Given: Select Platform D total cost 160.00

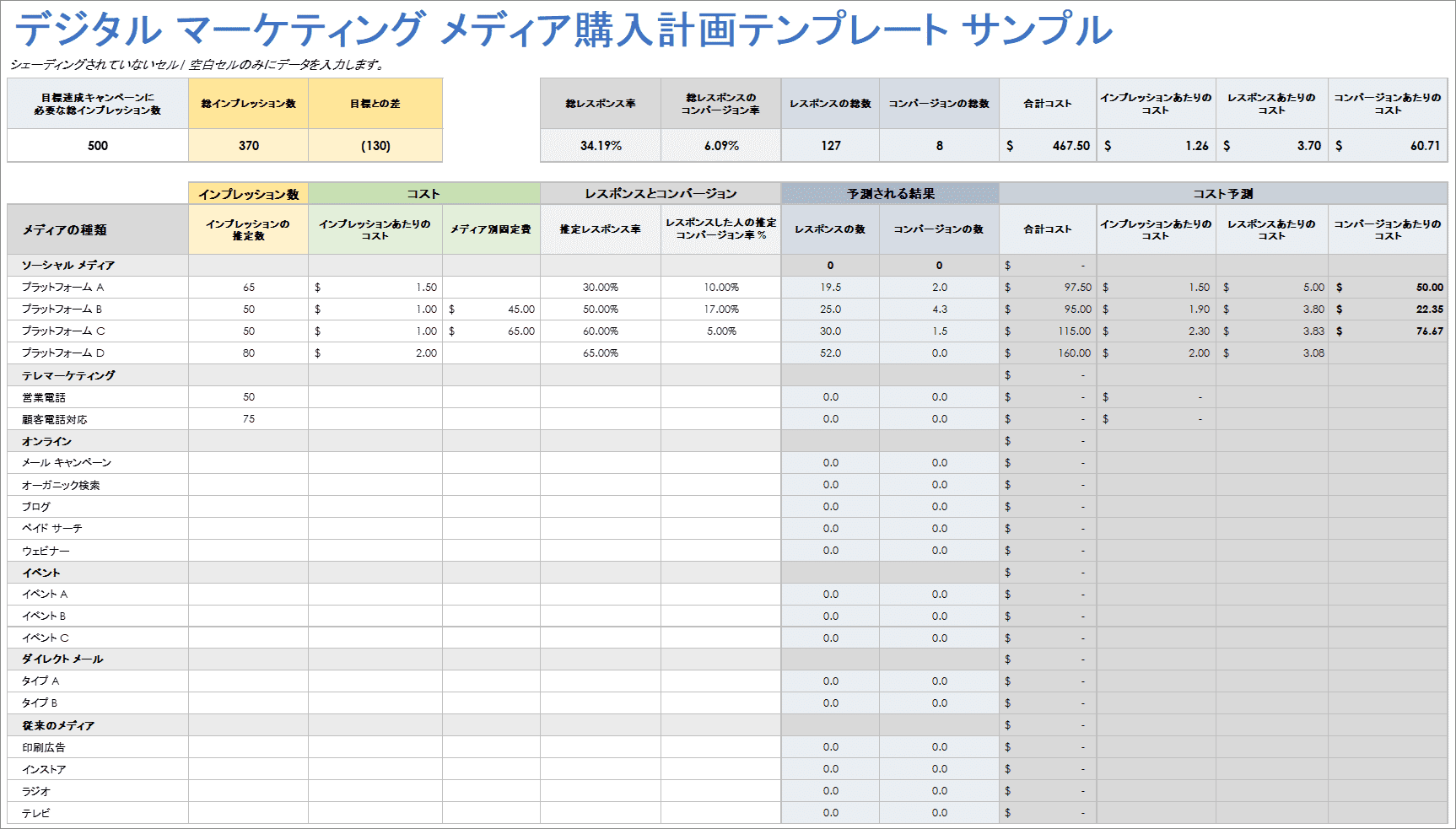Looking at the screenshot, I should point(1048,353).
